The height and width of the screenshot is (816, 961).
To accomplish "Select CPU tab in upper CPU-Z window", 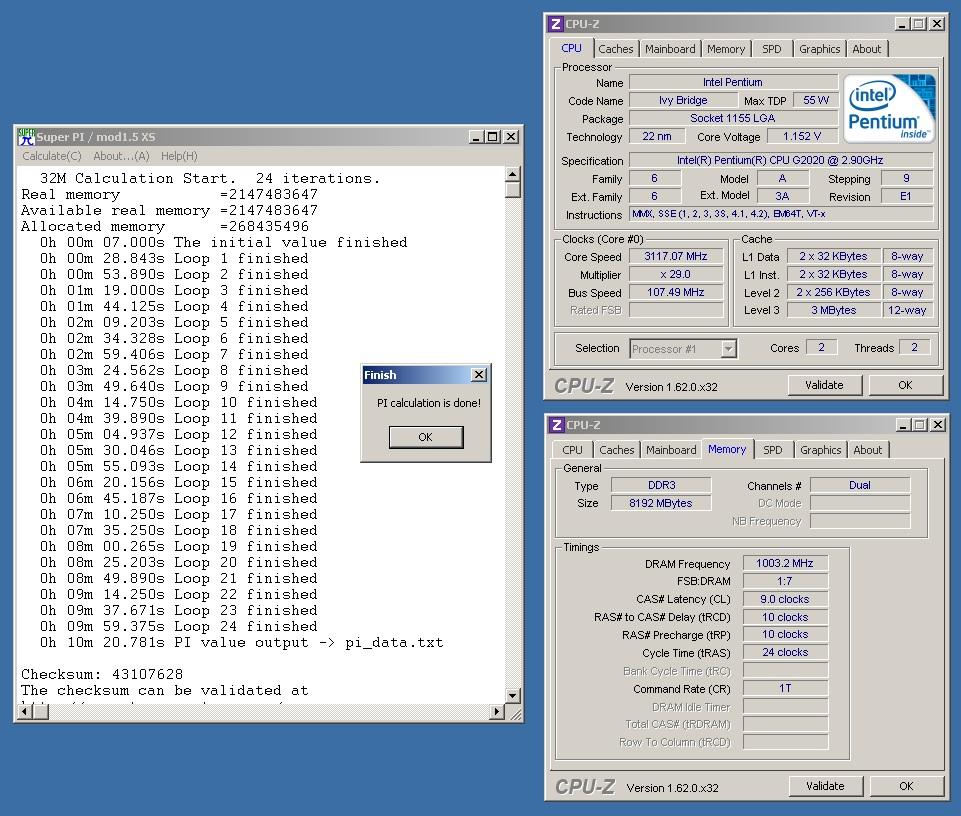I will pos(571,48).
